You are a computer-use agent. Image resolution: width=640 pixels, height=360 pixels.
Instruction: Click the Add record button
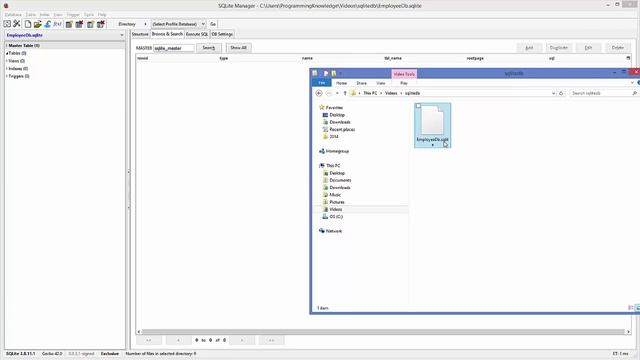pyautogui.click(x=529, y=48)
